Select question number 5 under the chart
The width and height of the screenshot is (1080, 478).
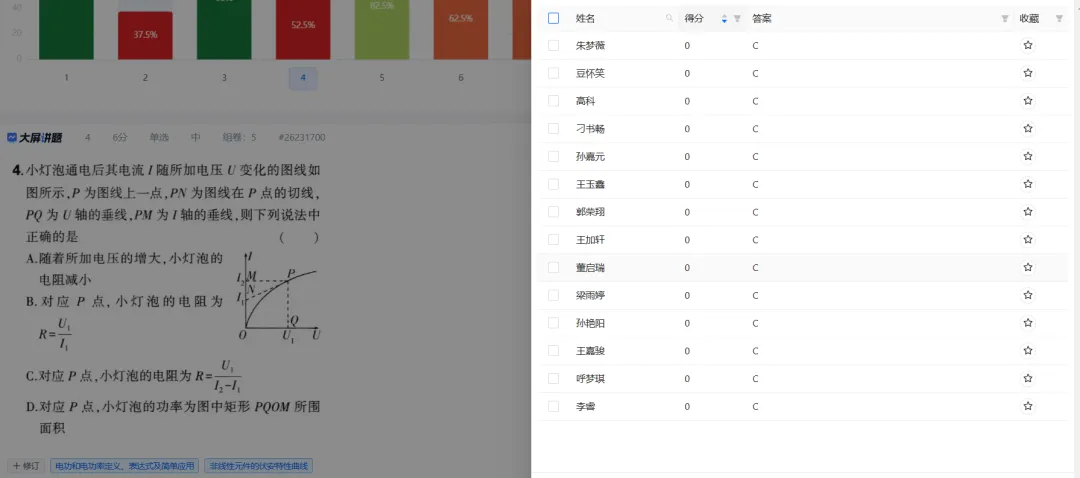[382, 78]
